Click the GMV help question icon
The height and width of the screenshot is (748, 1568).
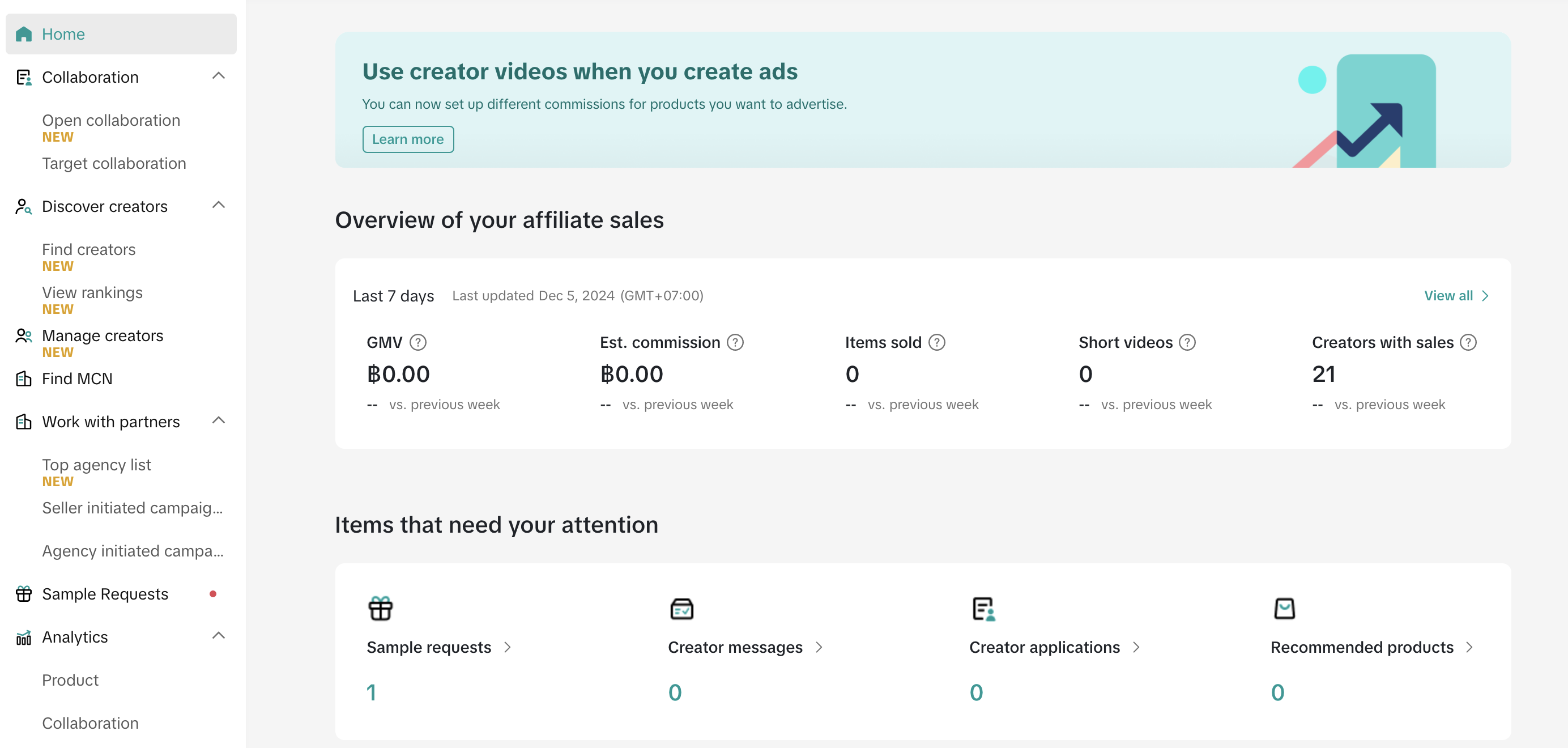(418, 342)
